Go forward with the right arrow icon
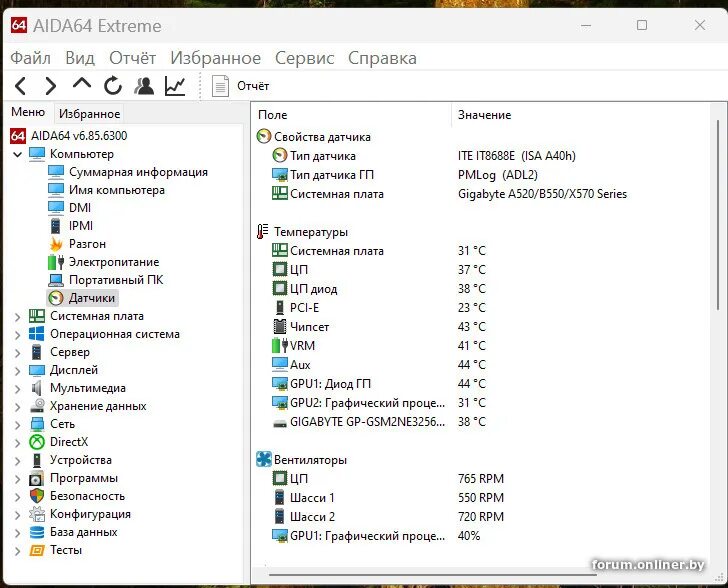 click(50, 86)
